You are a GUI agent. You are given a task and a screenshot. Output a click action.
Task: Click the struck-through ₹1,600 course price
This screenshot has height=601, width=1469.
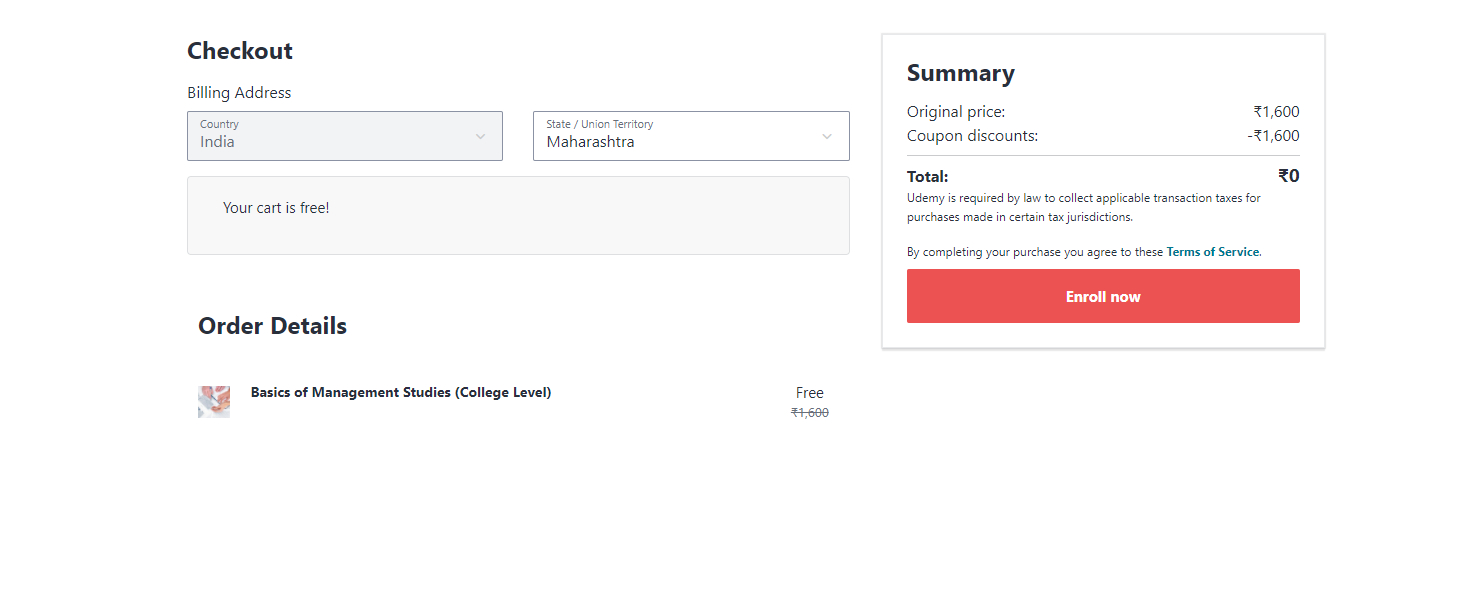(x=809, y=413)
